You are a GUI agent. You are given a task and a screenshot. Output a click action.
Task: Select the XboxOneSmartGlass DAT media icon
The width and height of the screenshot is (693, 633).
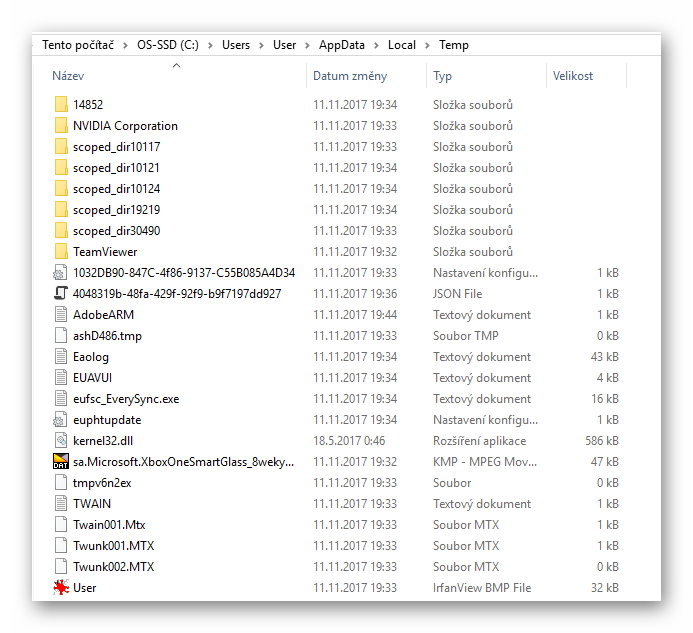pos(61,461)
